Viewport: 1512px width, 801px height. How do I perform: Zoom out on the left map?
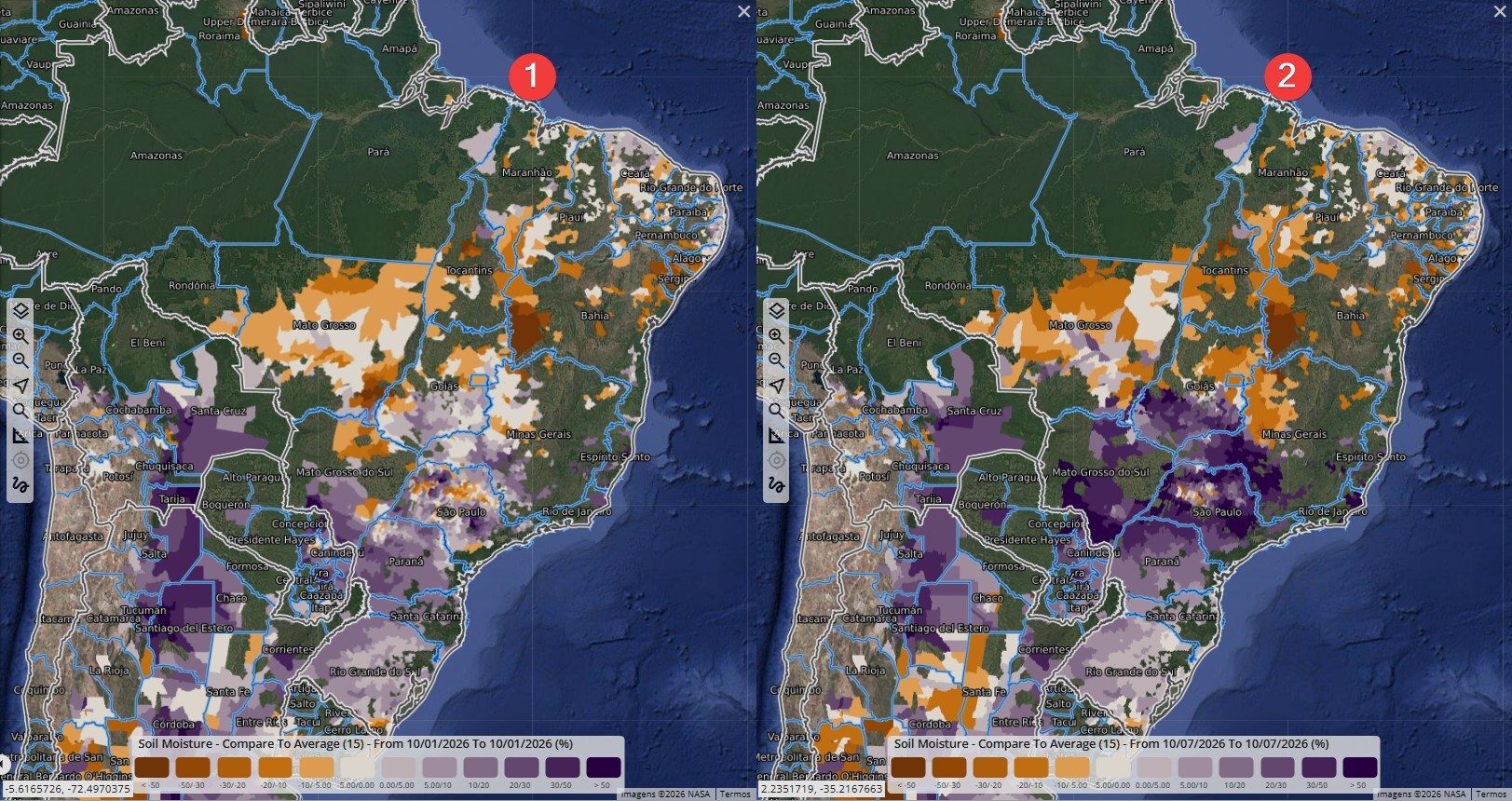(20, 360)
